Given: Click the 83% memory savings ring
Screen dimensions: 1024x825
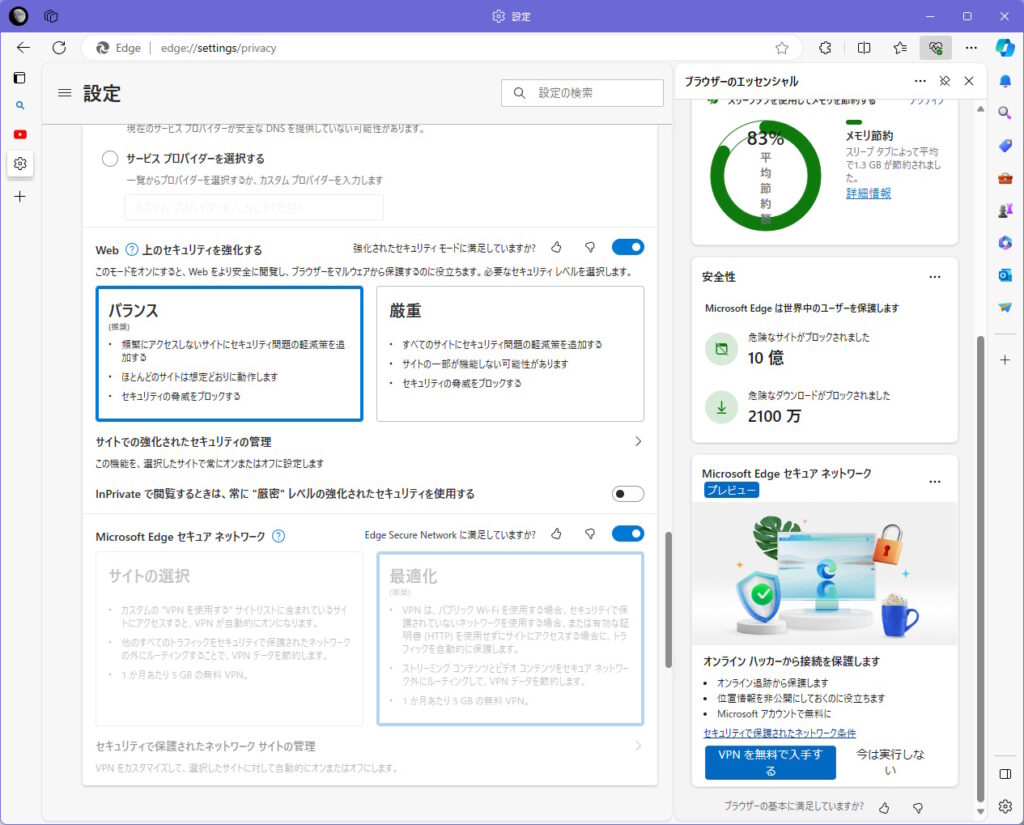Looking at the screenshot, I should click(x=765, y=175).
